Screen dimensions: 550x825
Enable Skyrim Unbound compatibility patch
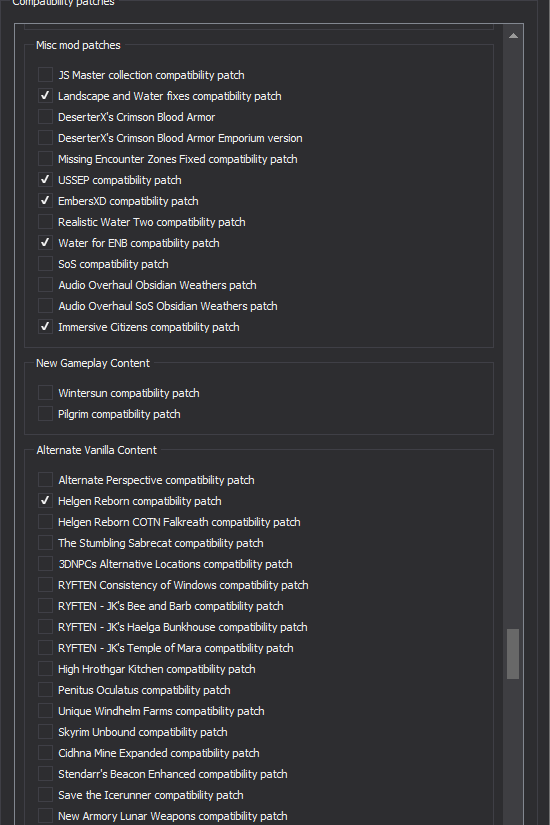tap(45, 732)
